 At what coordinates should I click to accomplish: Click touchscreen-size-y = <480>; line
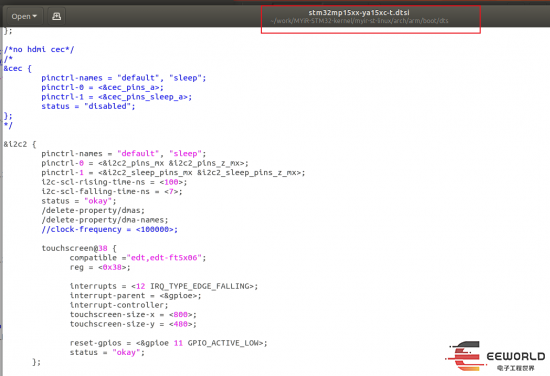tap(133, 324)
